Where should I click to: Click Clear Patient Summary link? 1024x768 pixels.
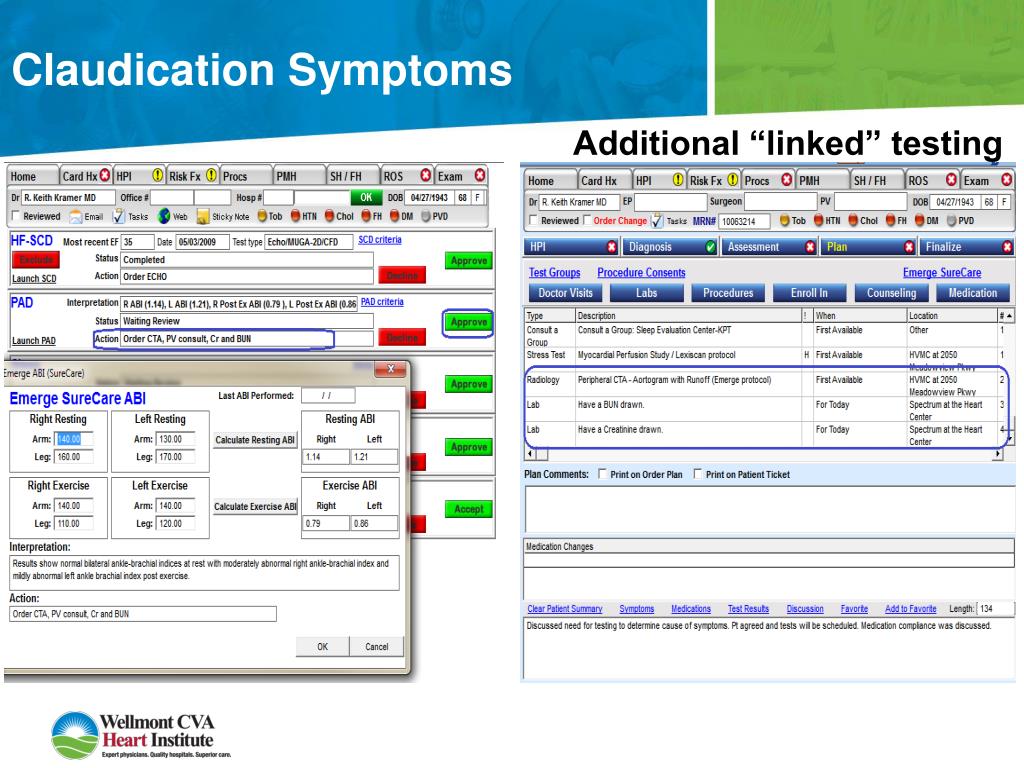point(565,609)
